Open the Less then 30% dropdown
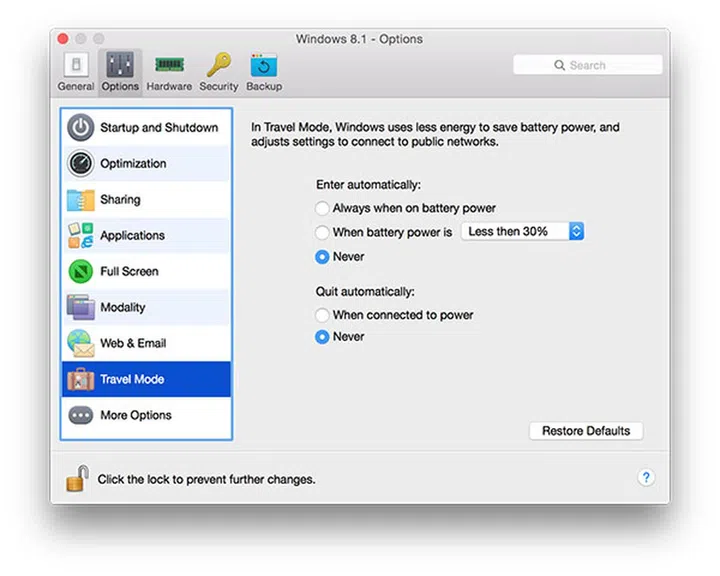Image resolution: width=720 pixels, height=576 pixels. [x=521, y=232]
